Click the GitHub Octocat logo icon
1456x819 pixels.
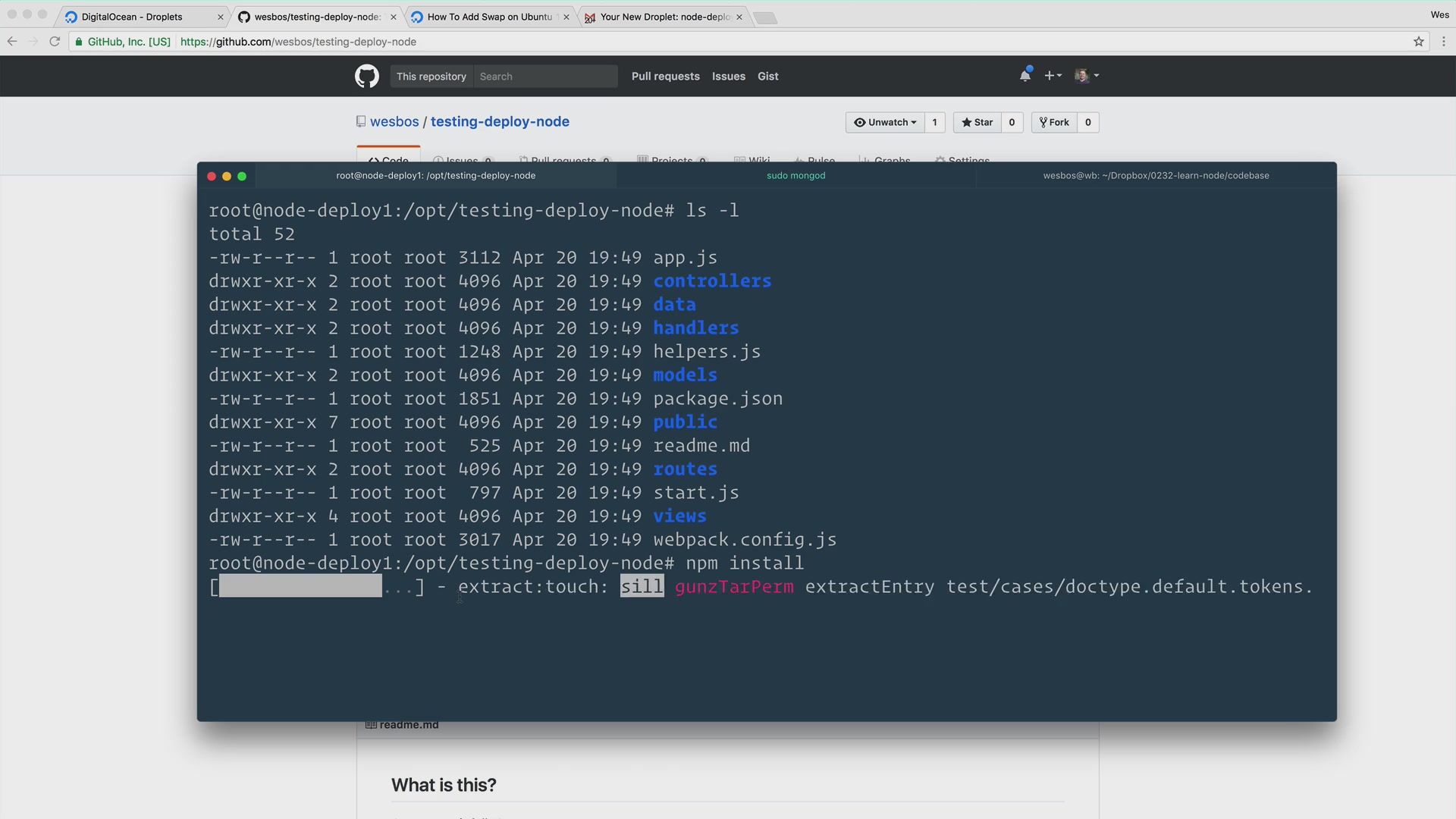[366, 76]
